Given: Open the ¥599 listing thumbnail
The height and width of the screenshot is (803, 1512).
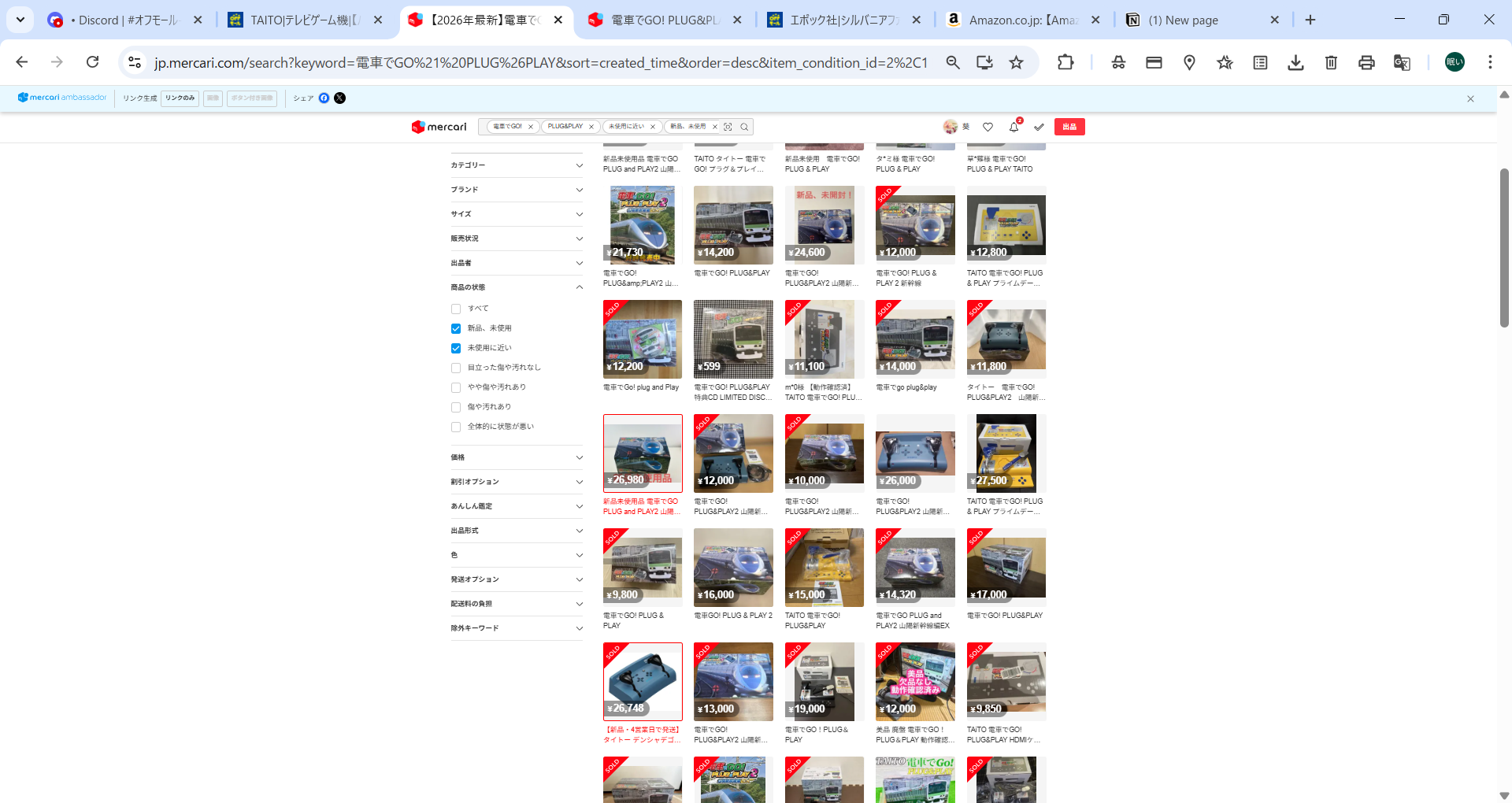Looking at the screenshot, I should coord(733,339).
